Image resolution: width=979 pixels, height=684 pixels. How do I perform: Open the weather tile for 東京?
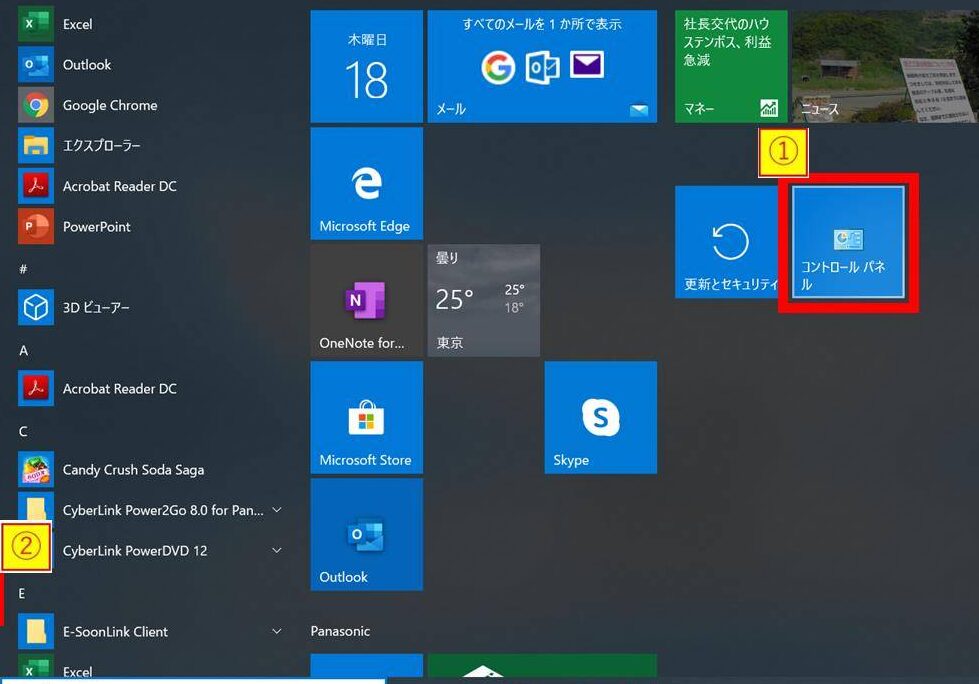click(484, 300)
